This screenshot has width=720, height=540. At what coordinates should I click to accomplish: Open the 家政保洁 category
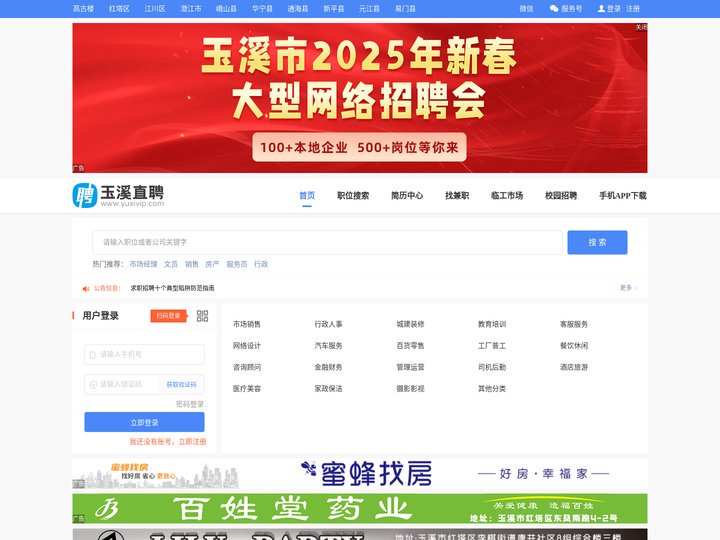tap(328, 389)
